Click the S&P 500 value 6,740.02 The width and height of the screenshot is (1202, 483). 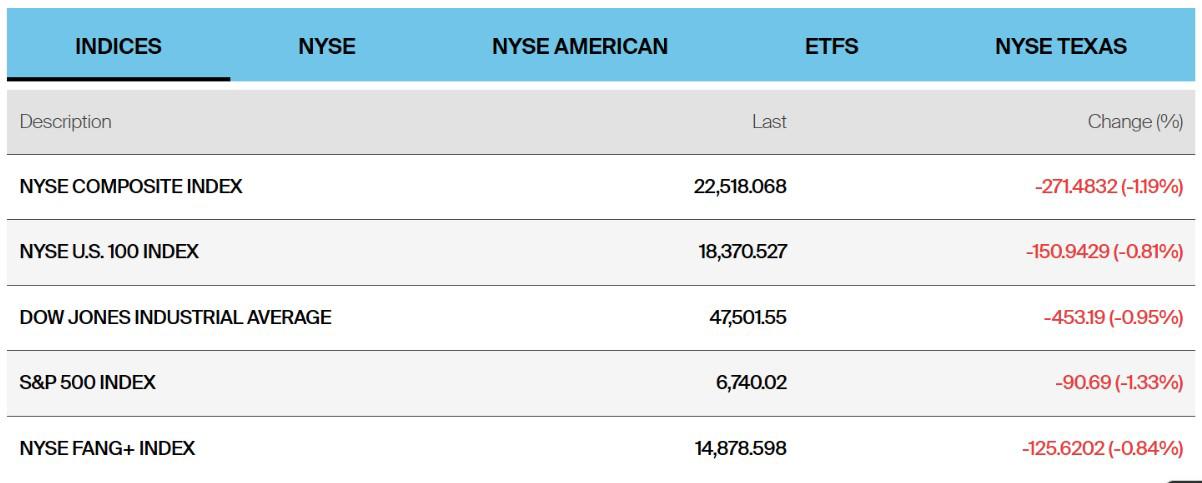pyautogui.click(x=750, y=383)
